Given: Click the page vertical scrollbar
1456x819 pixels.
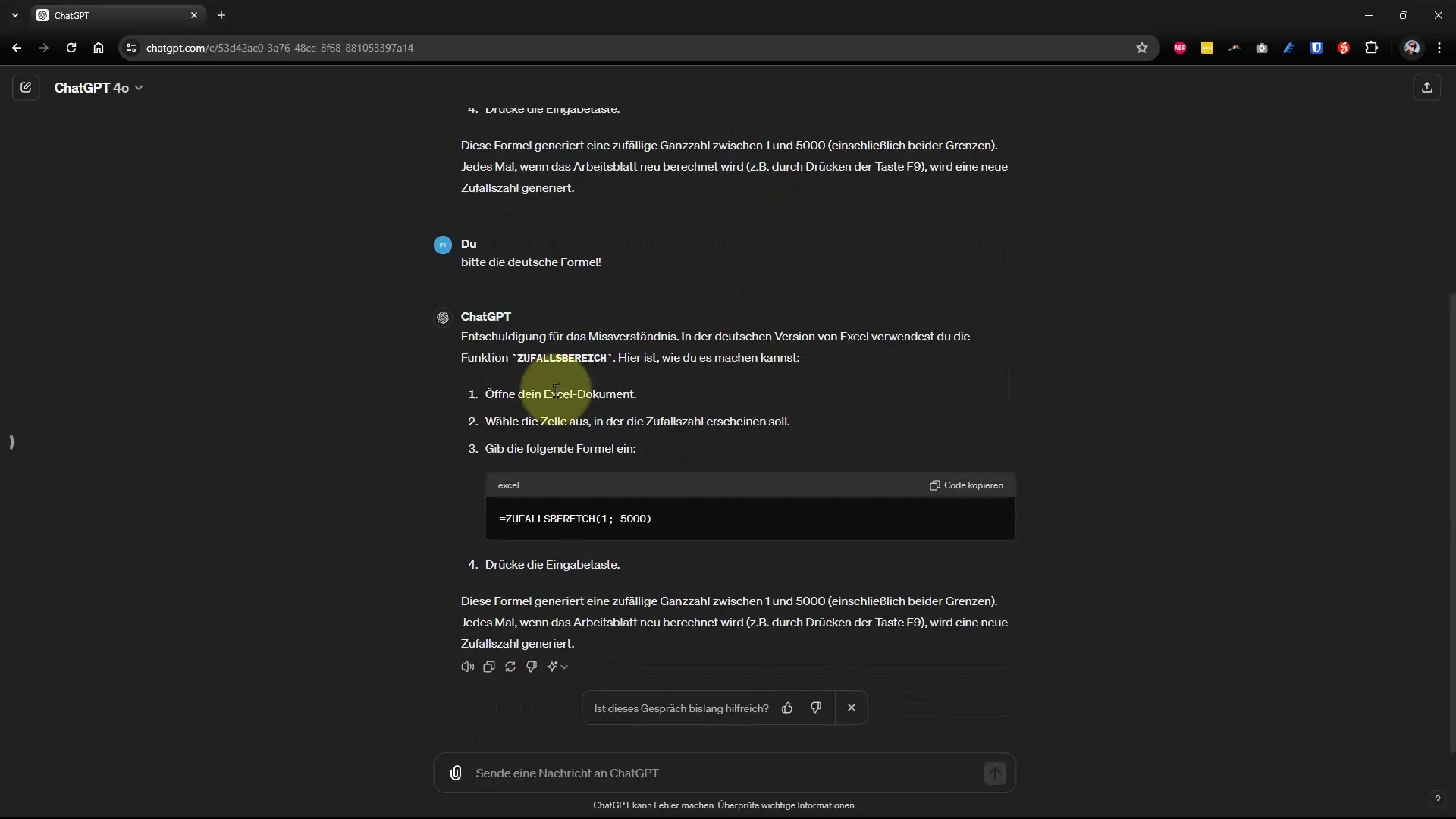Looking at the screenshot, I should [x=1451, y=523].
